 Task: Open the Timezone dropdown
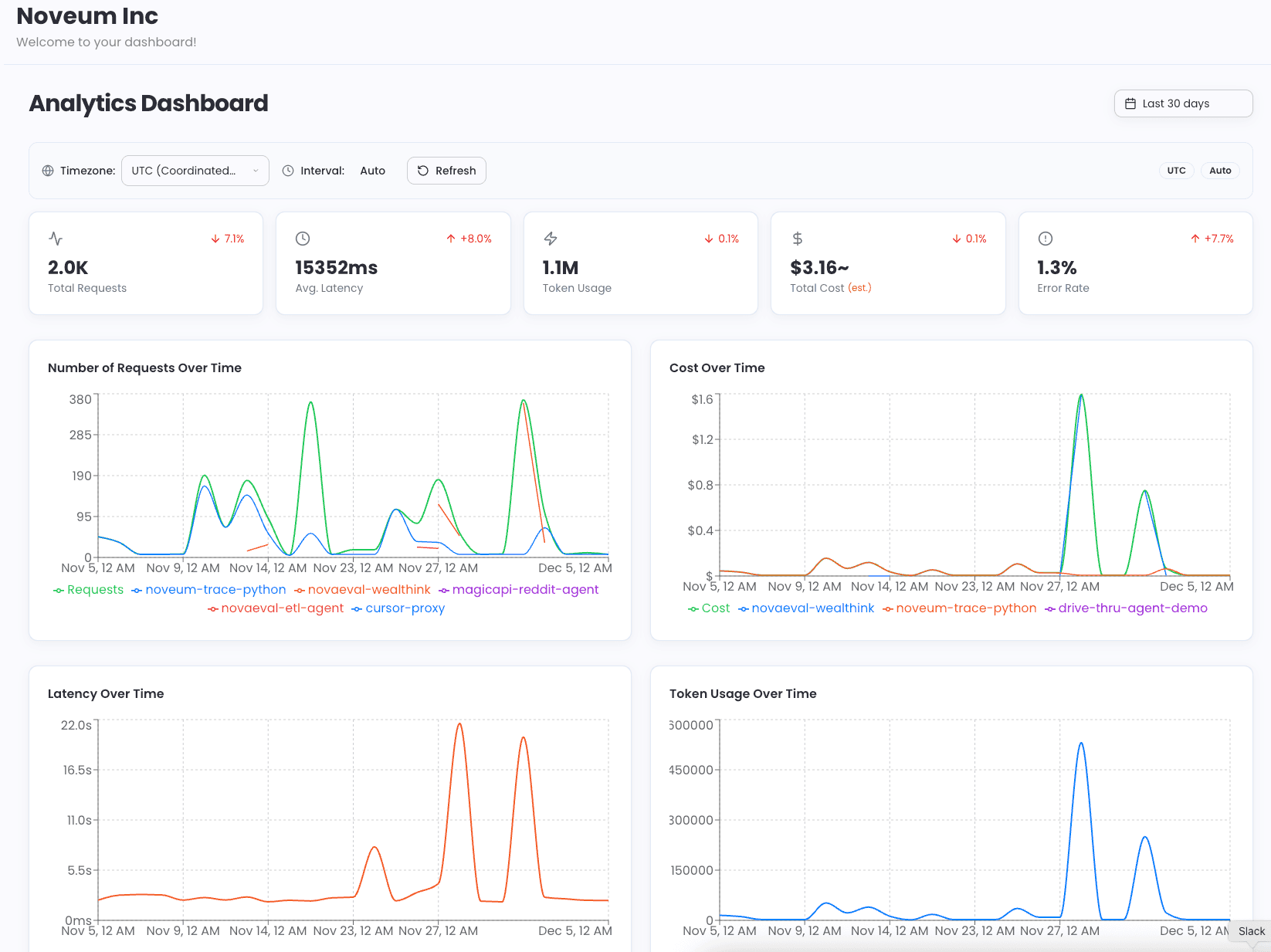pyautogui.click(x=195, y=171)
